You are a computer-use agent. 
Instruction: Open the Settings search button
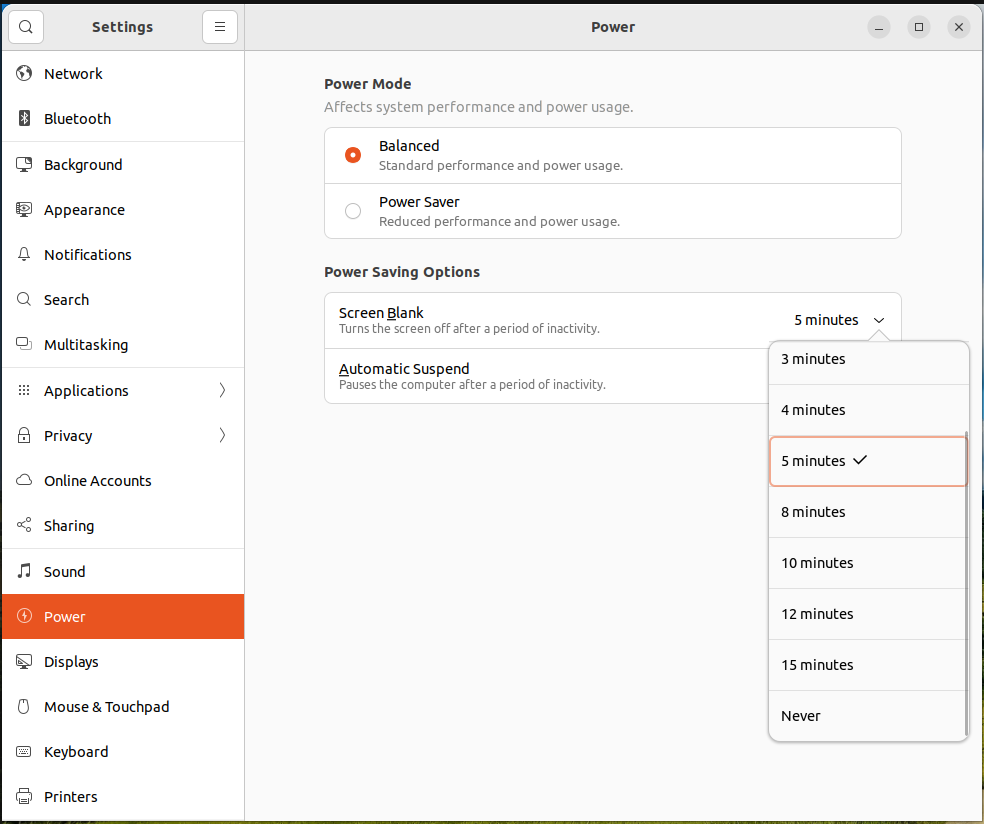(x=26, y=27)
